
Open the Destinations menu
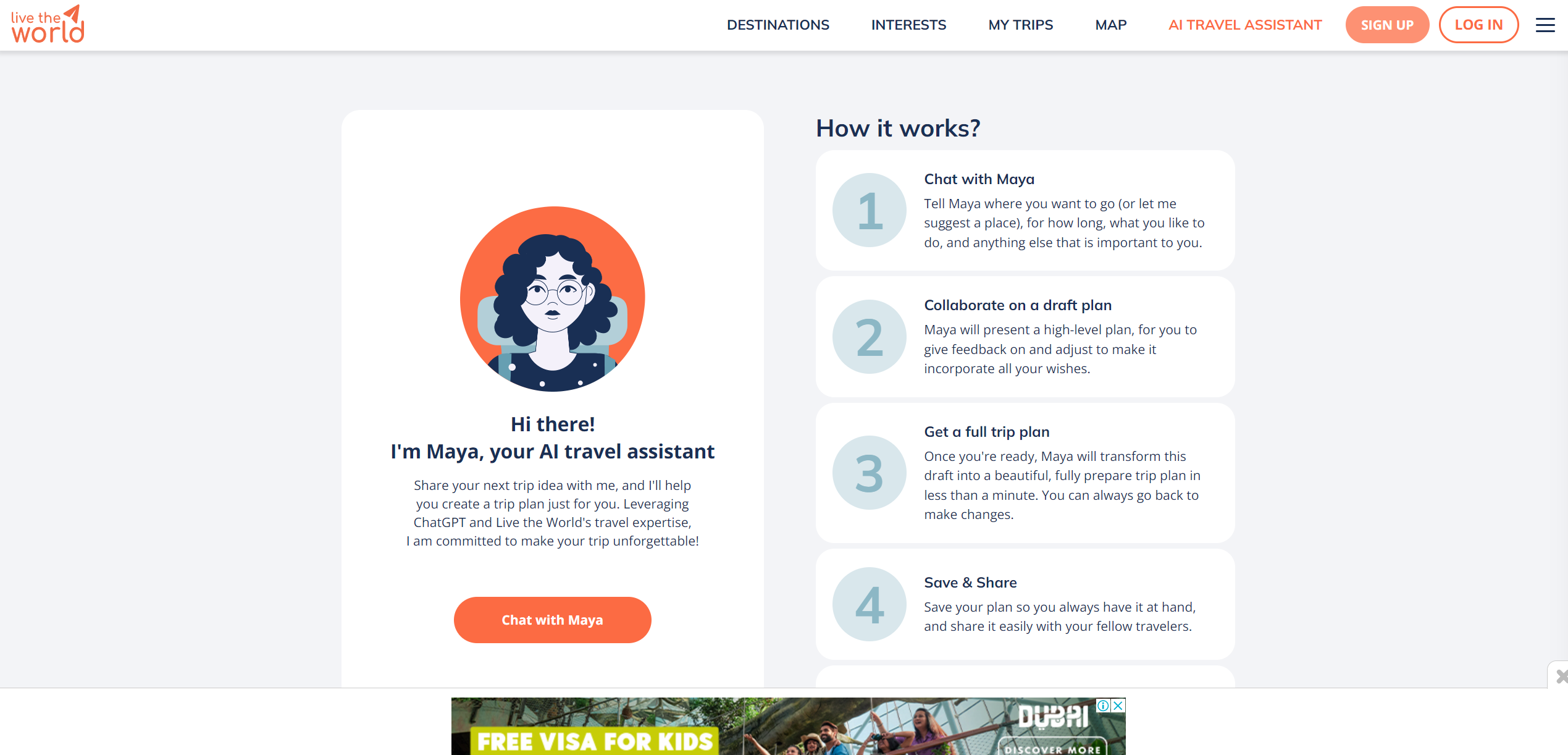point(778,25)
